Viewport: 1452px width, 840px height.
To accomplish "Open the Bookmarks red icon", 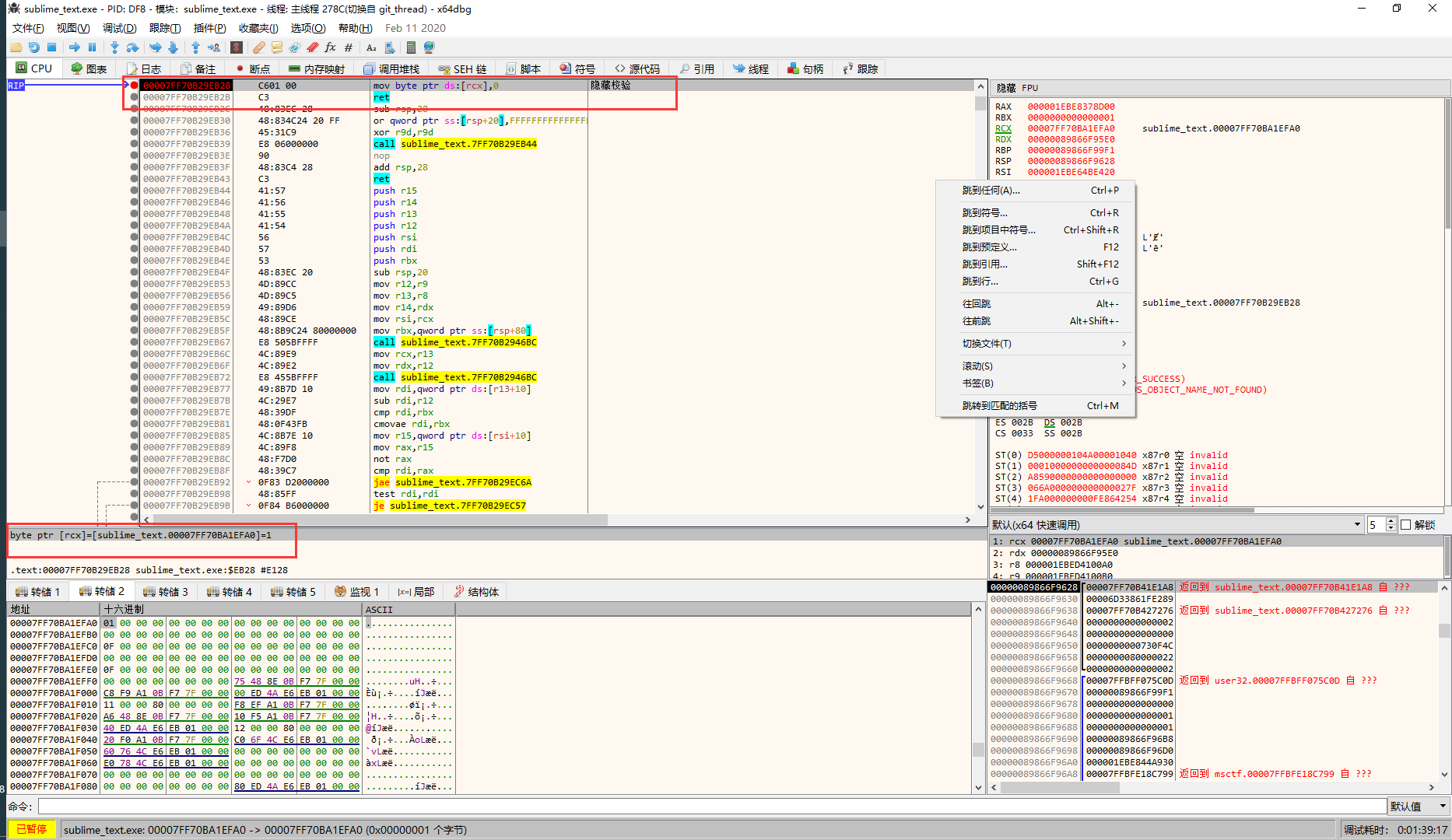I will click(x=313, y=47).
